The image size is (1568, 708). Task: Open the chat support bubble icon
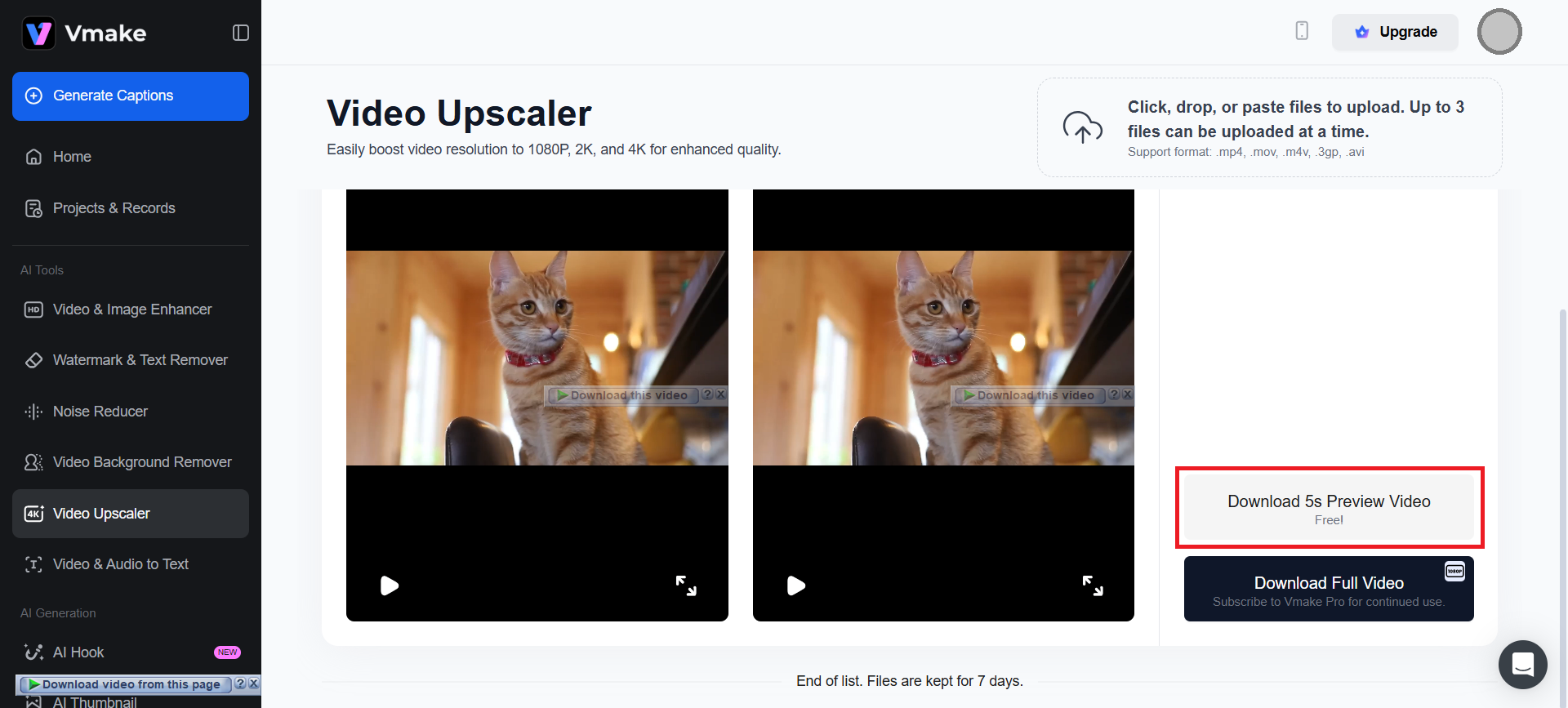(1523, 665)
